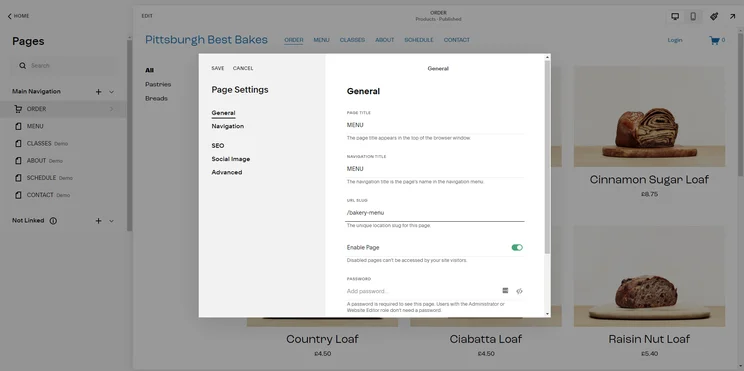This screenshot has height=371, width=744.
Task: Click CANCEL in Page Settings
Action: (243, 68)
